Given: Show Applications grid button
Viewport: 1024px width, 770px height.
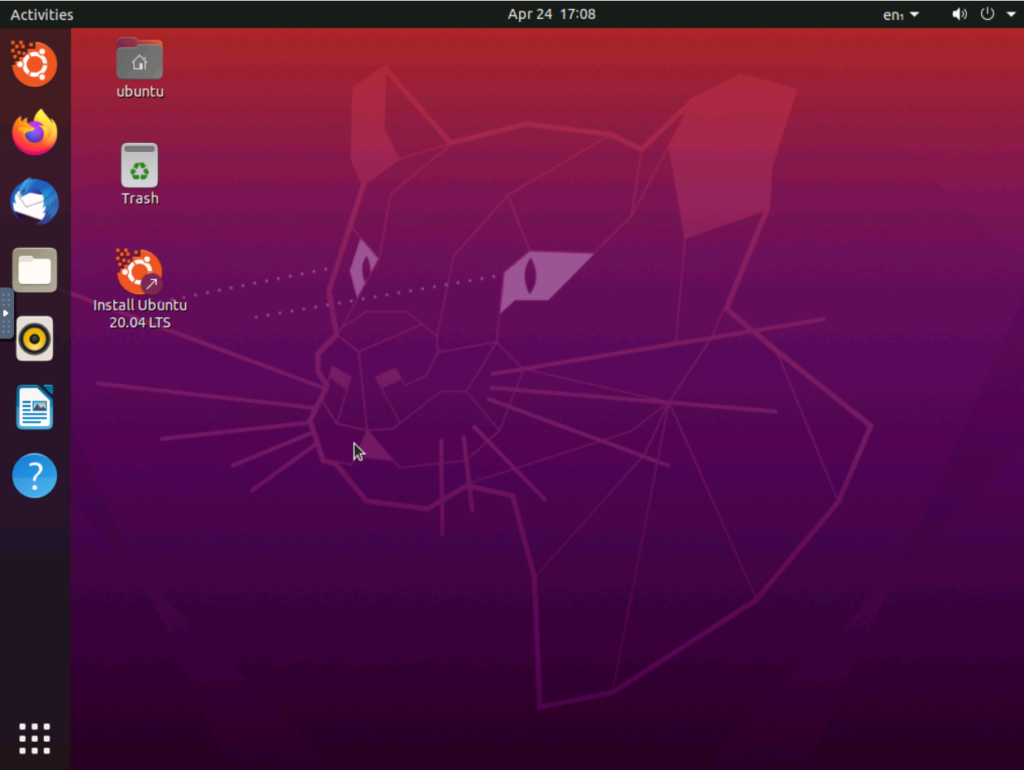Looking at the screenshot, I should (34, 738).
